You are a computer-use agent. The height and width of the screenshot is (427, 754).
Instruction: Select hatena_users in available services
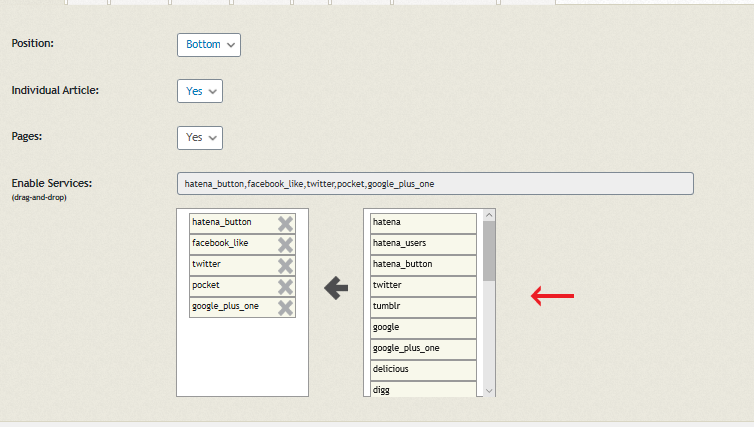[423, 244]
